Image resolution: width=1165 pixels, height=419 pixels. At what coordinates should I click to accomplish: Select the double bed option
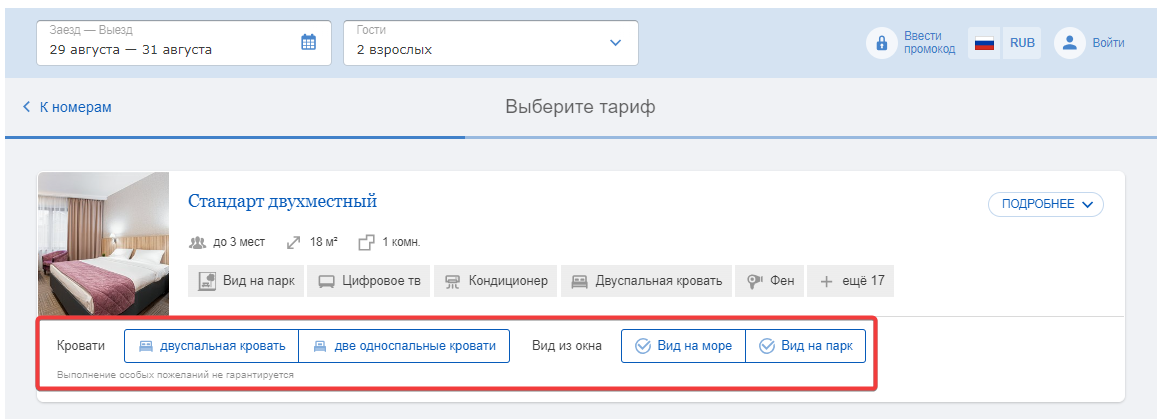click(212, 346)
